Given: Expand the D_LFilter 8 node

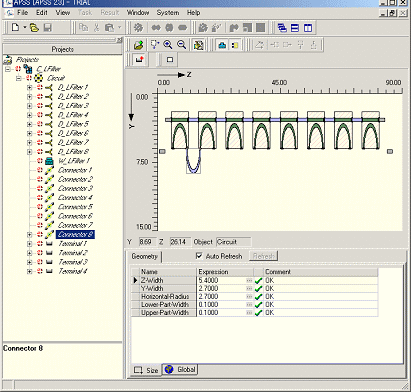Looking at the screenshot, I should click(x=30, y=152).
